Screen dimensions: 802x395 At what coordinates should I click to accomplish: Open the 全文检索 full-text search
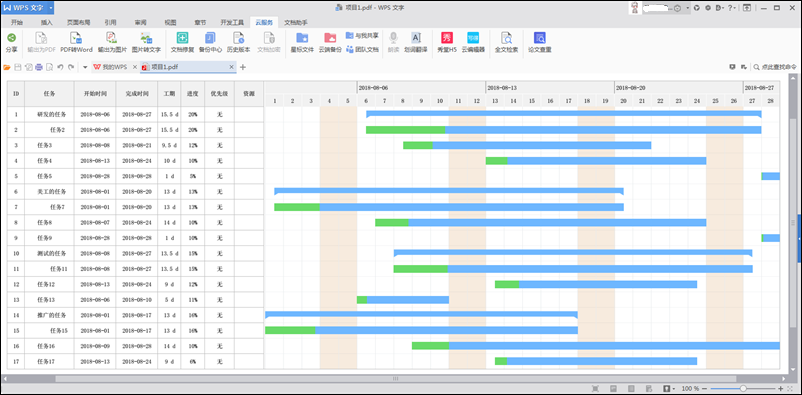click(x=506, y=42)
